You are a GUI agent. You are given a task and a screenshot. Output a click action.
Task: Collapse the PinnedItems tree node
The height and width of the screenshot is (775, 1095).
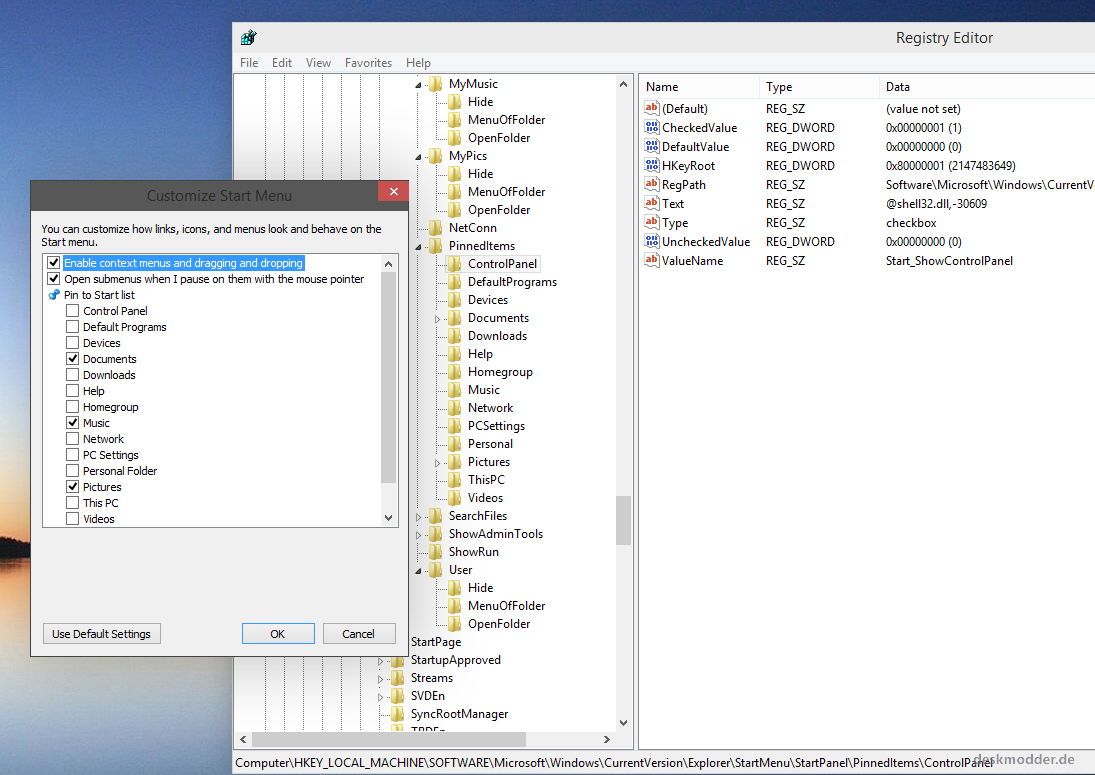(x=418, y=247)
